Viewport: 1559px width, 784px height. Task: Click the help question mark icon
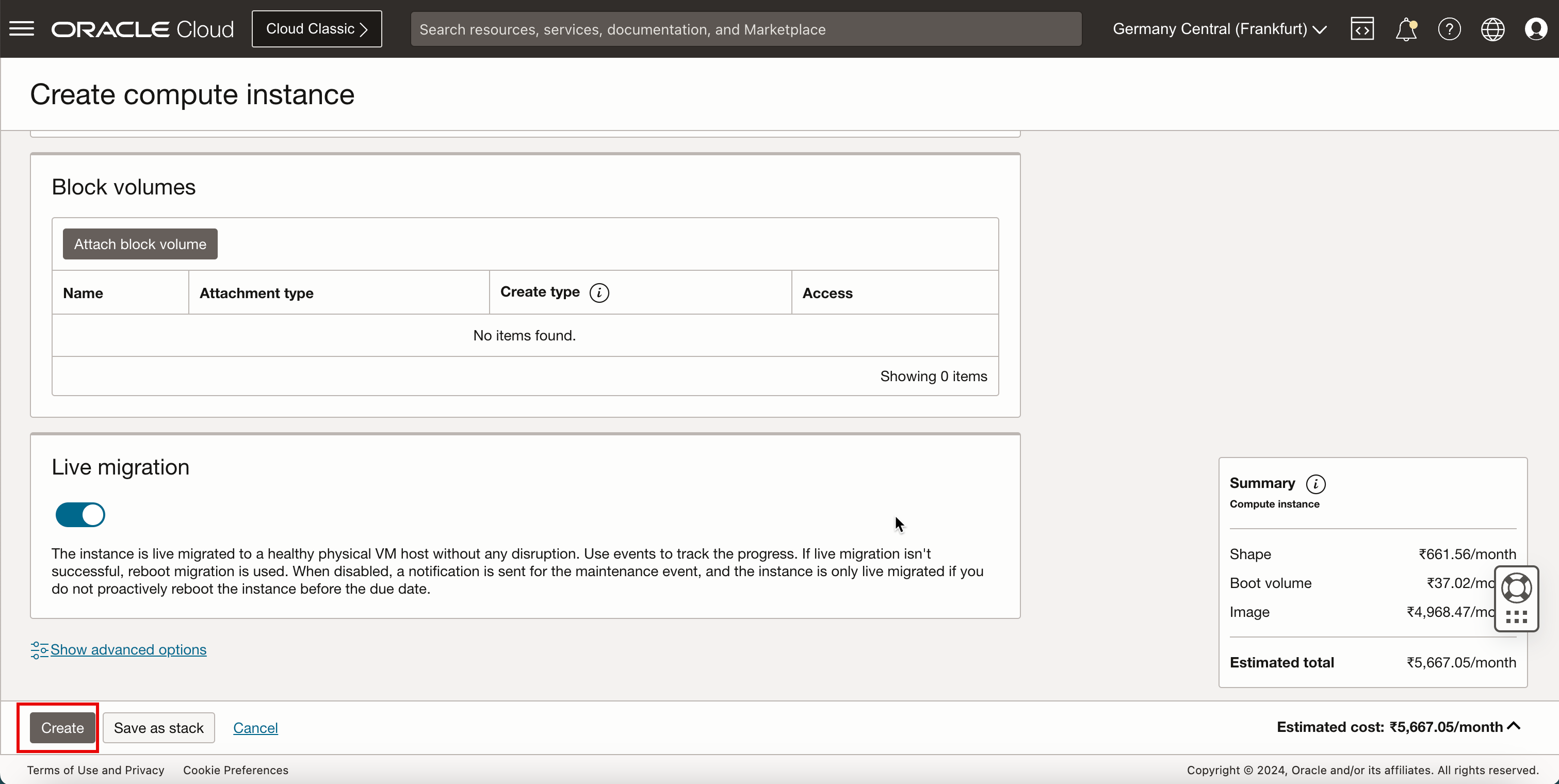tap(1449, 29)
